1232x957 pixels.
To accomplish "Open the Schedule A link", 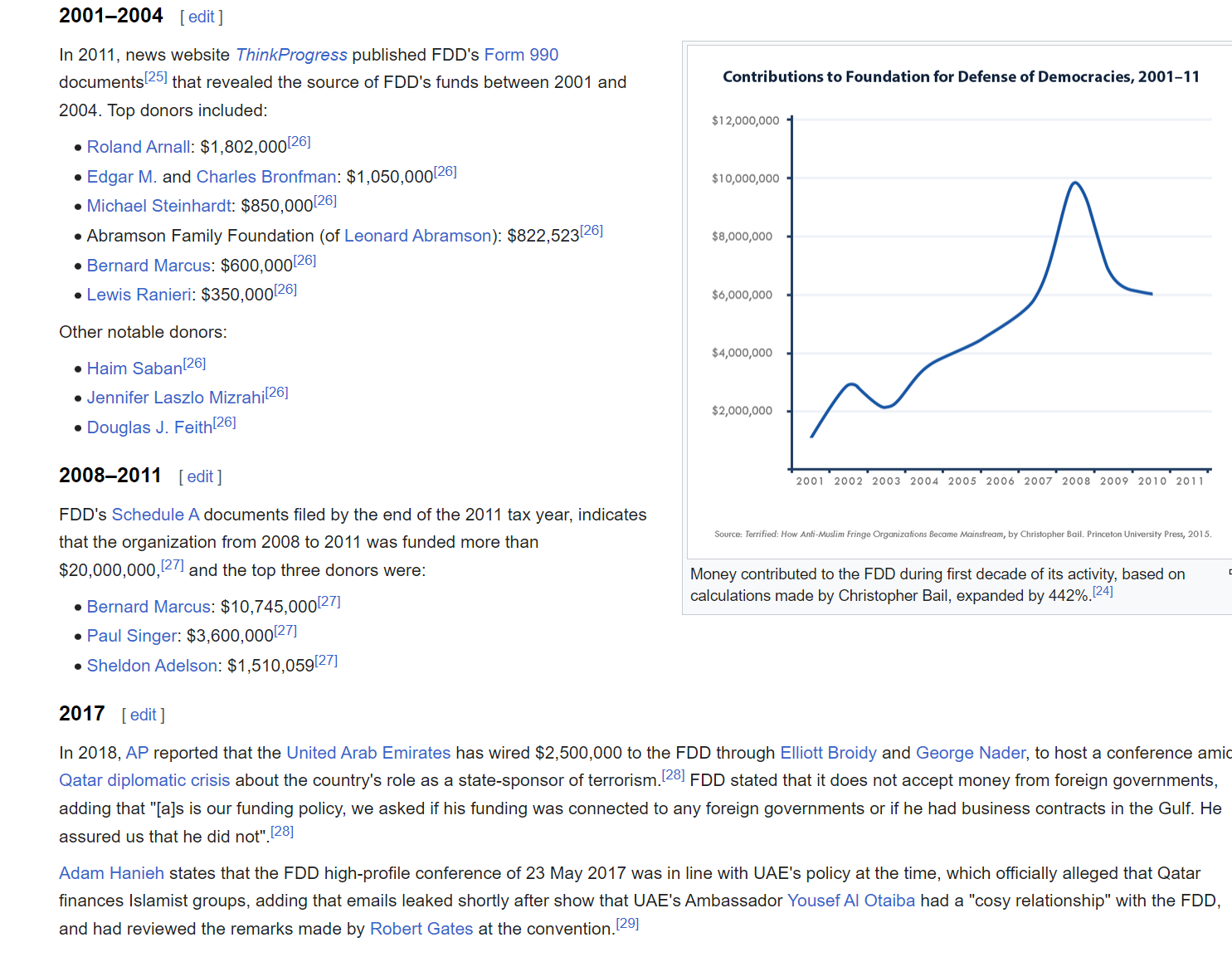I will coord(156,515).
